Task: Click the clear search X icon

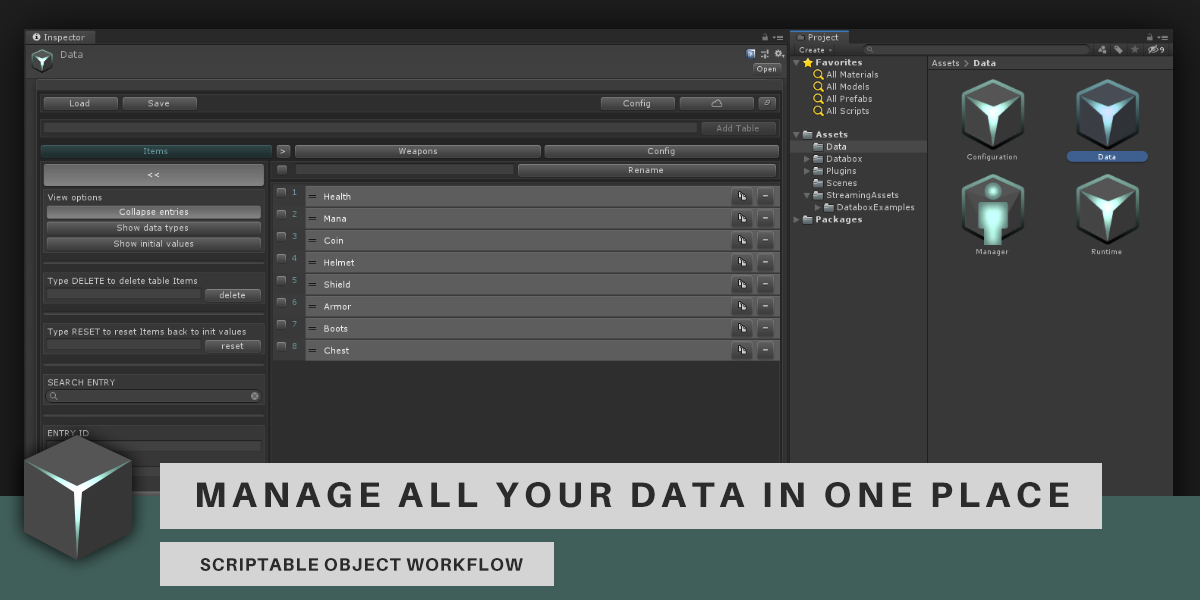Action: 255,396
